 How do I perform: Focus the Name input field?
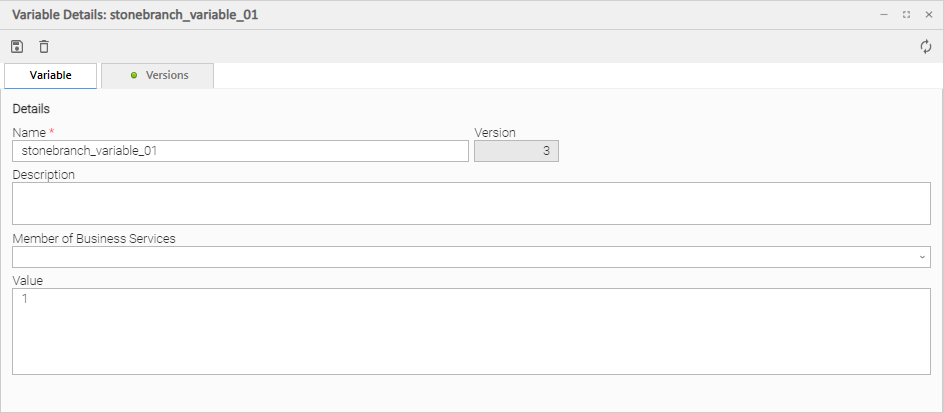pos(240,151)
